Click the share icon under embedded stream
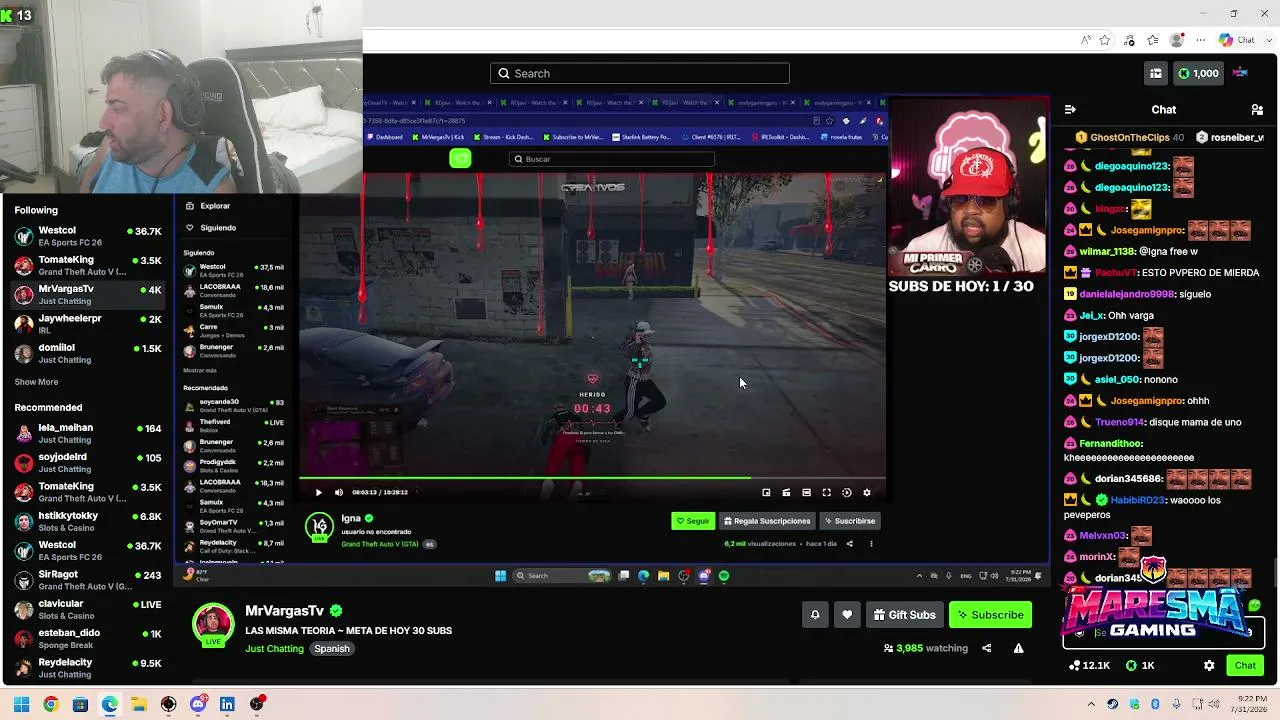 pos(849,544)
